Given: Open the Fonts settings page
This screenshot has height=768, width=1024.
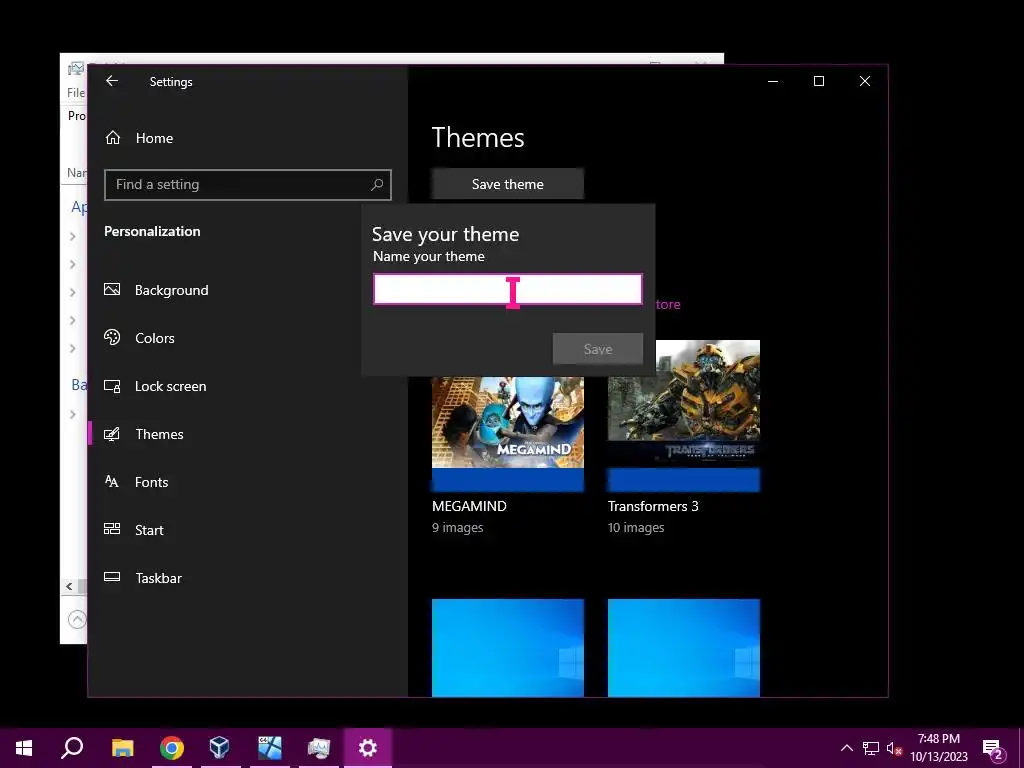Looking at the screenshot, I should pos(136,482).
